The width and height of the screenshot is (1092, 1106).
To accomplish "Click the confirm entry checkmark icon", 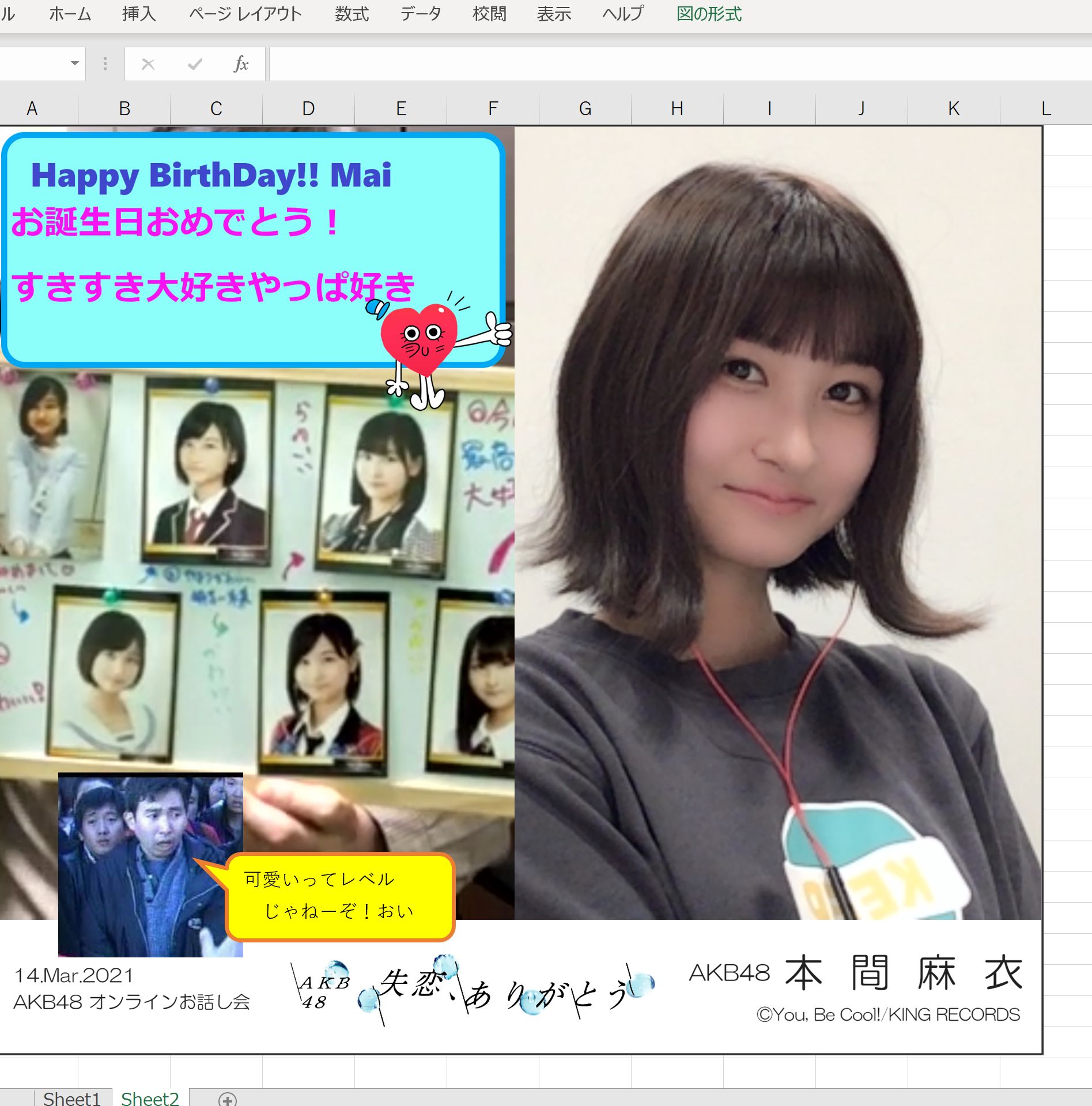I will point(195,64).
